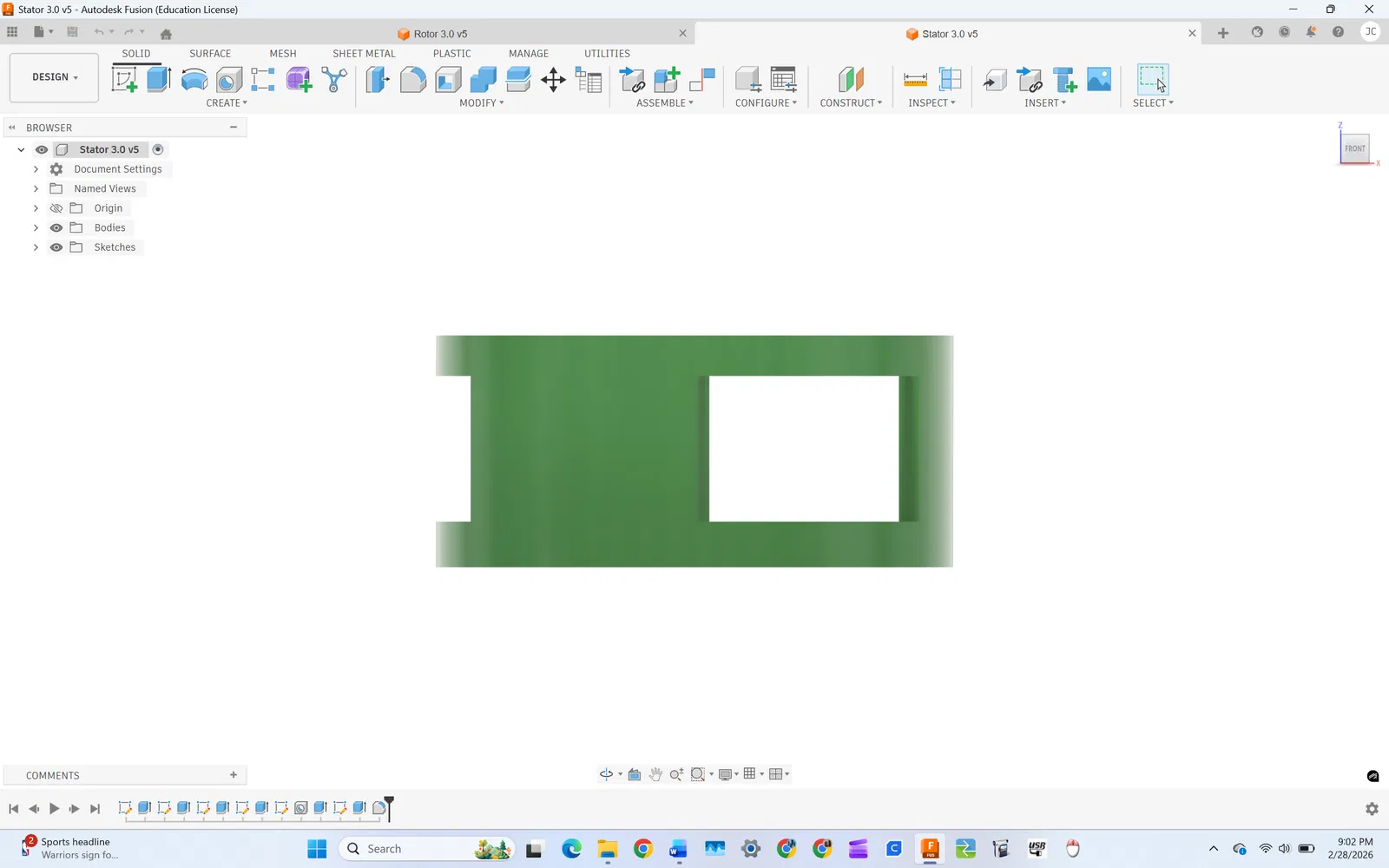
Task: Select the Revolve tool
Action: (x=194, y=80)
